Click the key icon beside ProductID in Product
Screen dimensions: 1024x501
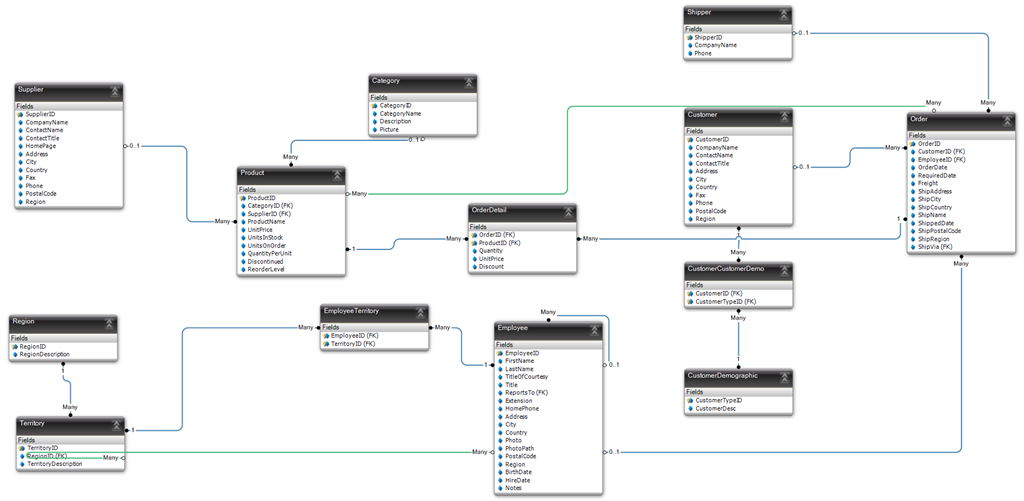(x=243, y=198)
